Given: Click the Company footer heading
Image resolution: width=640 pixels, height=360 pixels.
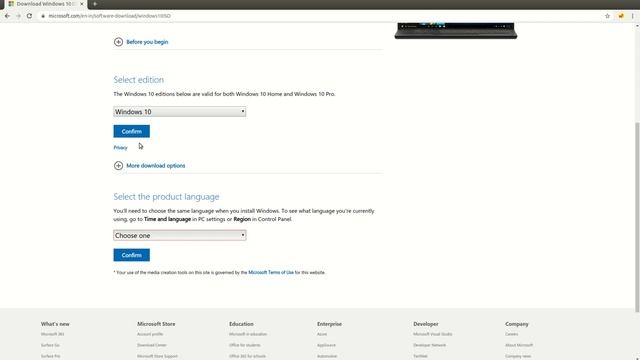Looking at the screenshot, I should click(517, 324).
